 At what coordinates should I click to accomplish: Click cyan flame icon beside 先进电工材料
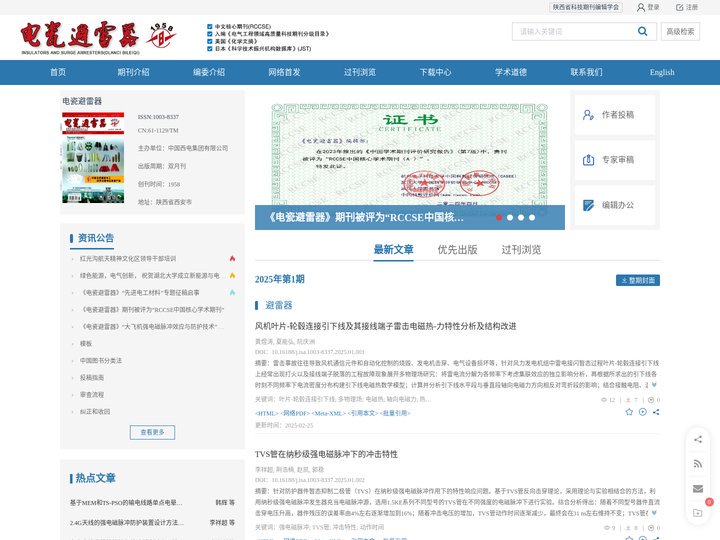pyautogui.click(x=232, y=292)
